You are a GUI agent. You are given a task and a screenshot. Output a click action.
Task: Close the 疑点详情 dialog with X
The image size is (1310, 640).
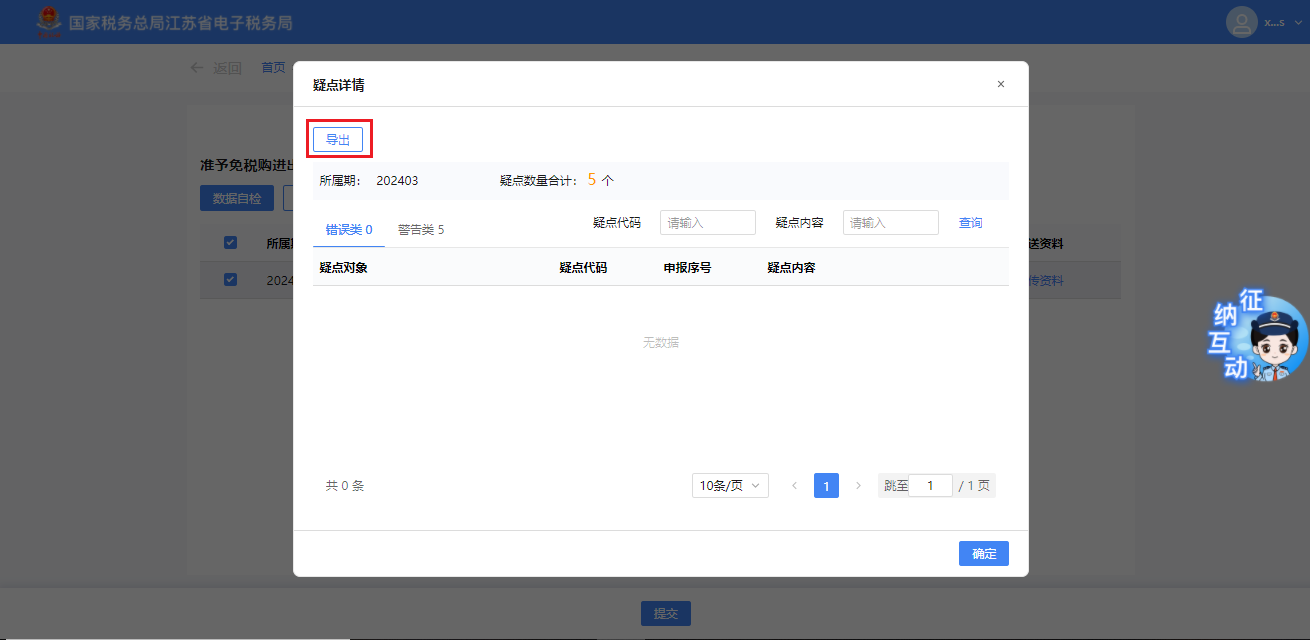[x=1000, y=84]
